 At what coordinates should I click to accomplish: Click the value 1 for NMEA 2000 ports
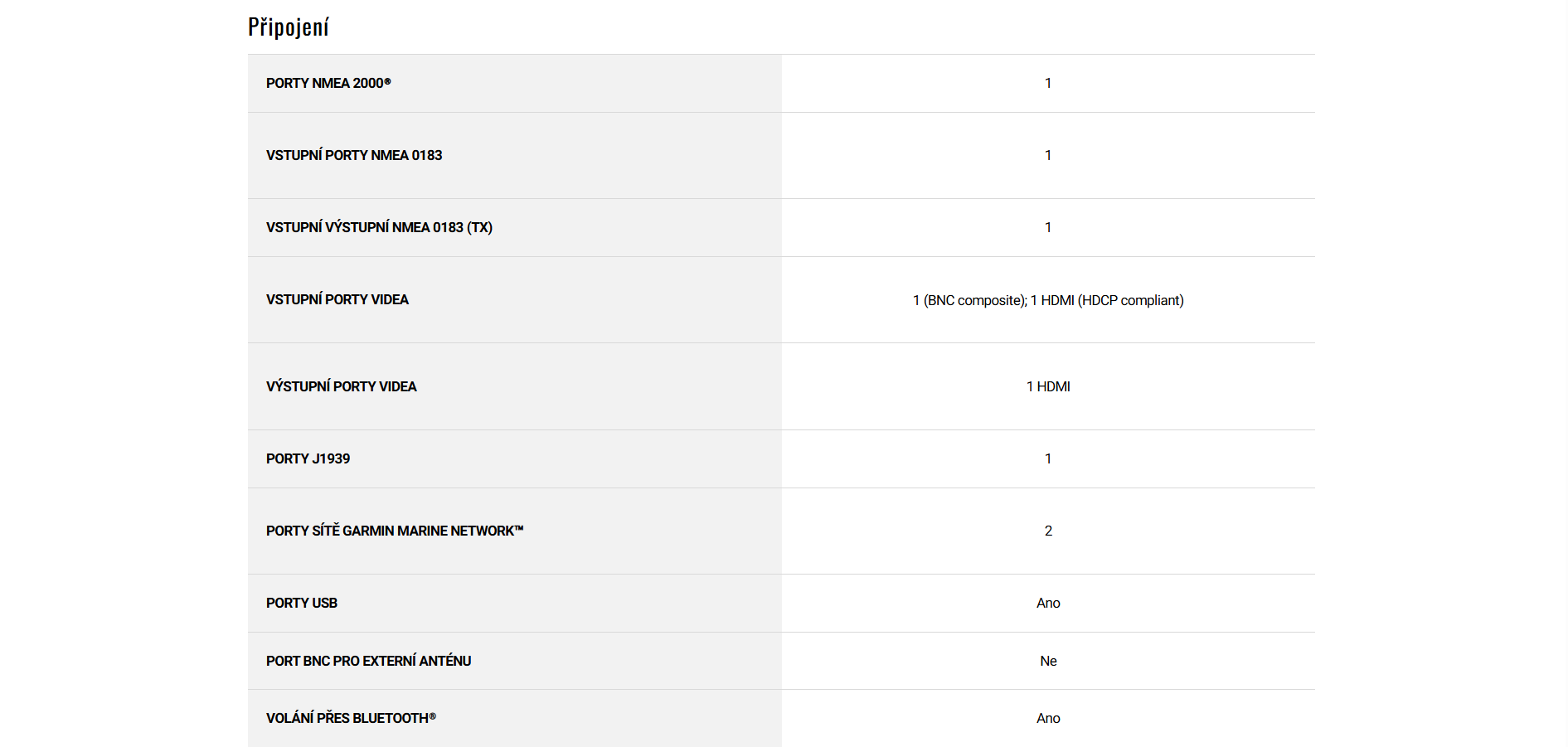[x=1048, y=83]
